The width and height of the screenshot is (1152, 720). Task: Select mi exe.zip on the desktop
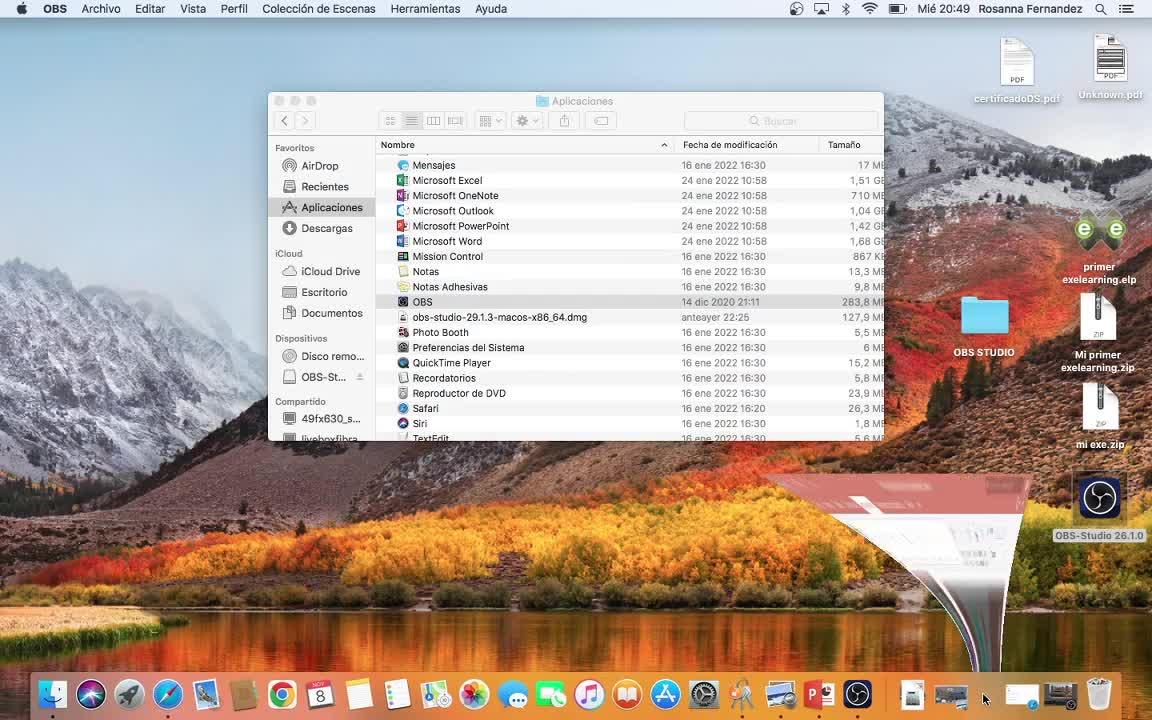pos(1100,416)
